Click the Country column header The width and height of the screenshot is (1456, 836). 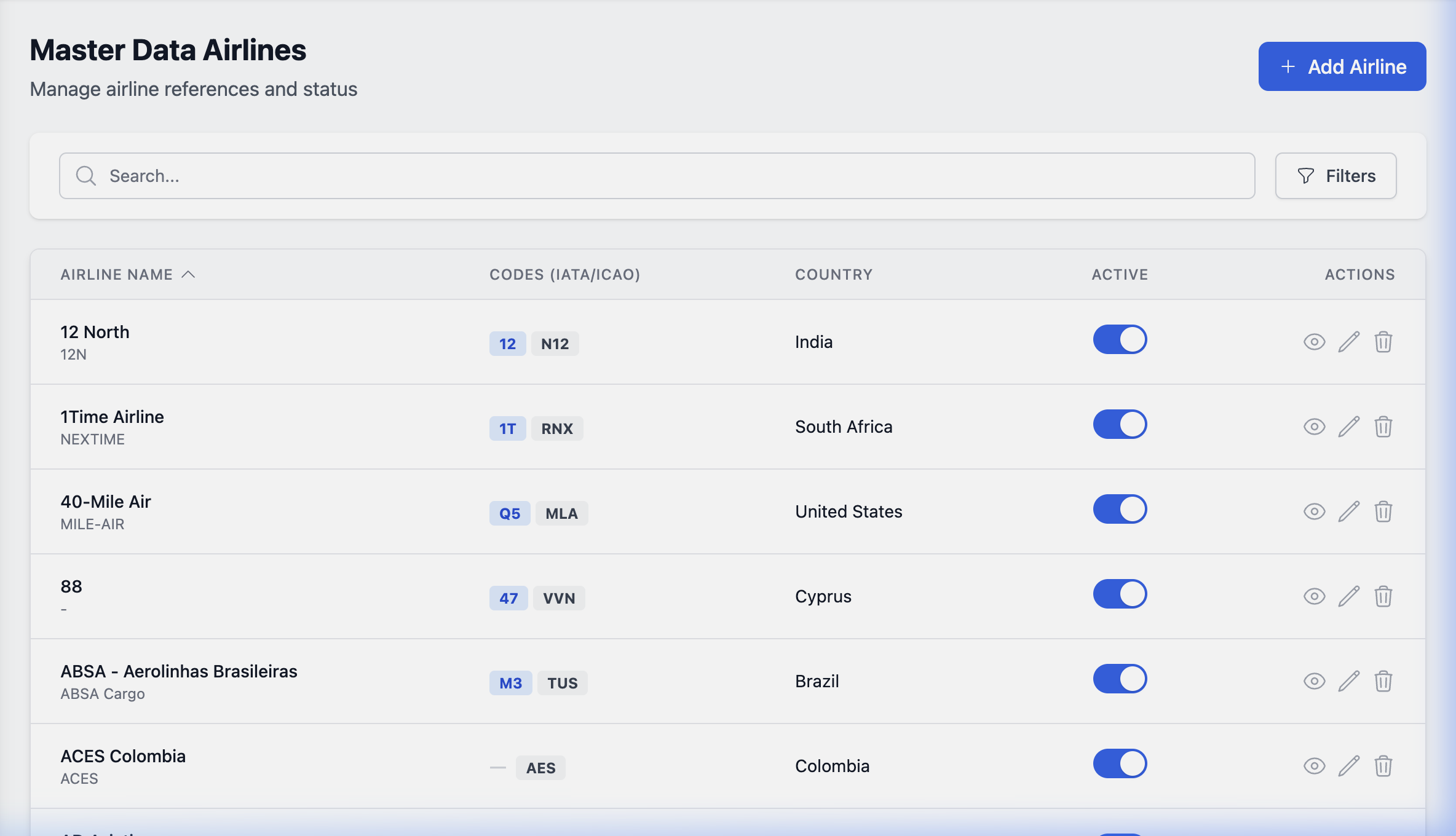point(834,275)
